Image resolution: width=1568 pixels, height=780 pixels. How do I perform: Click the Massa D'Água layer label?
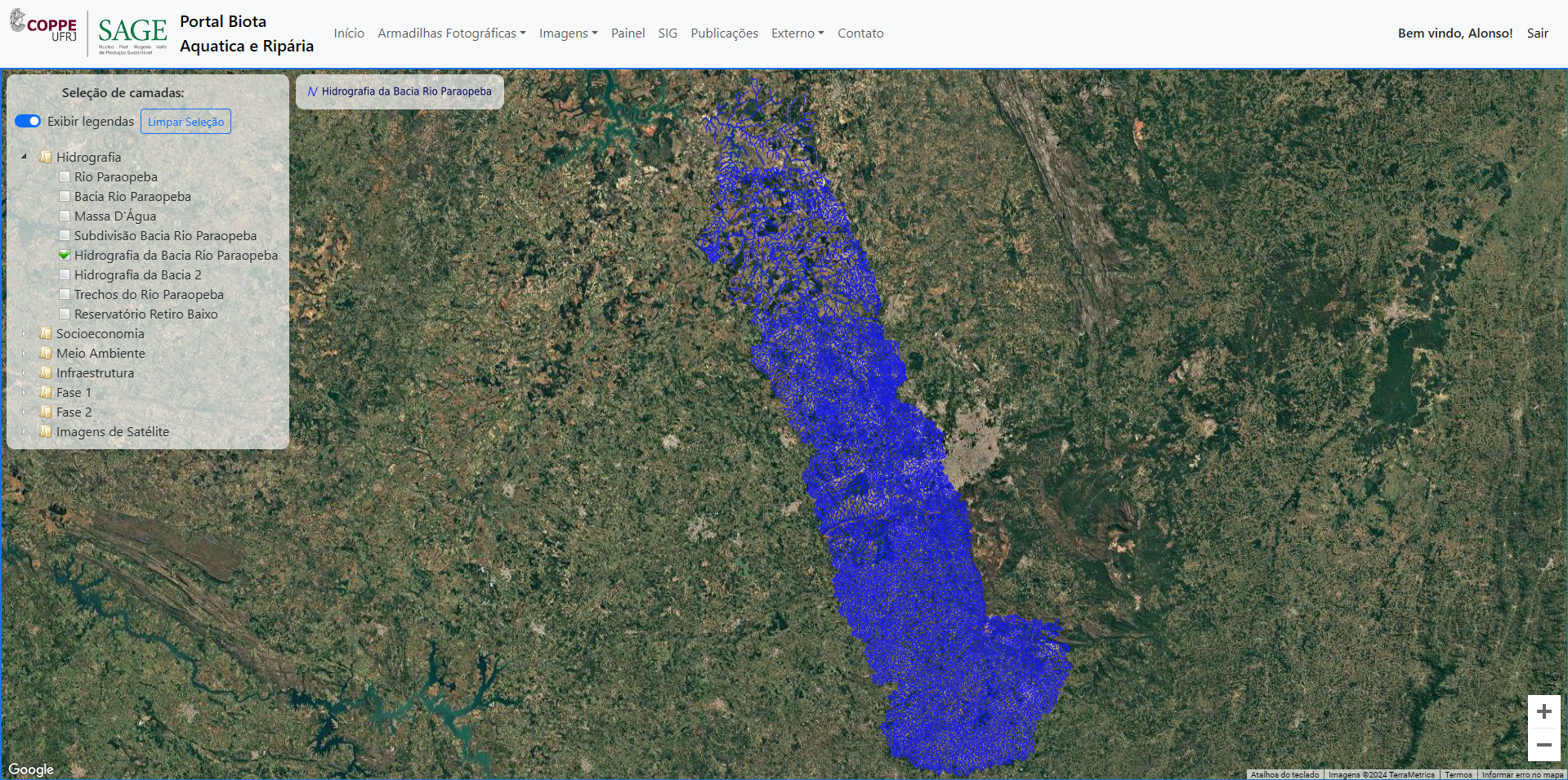pyautogui.click(x=115, y=216)
